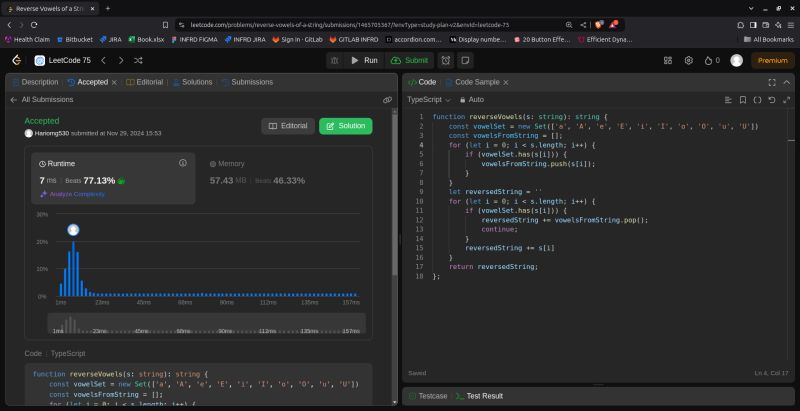Open the Solutions tab
Viewport: 800px width, 411px height.
193,82
